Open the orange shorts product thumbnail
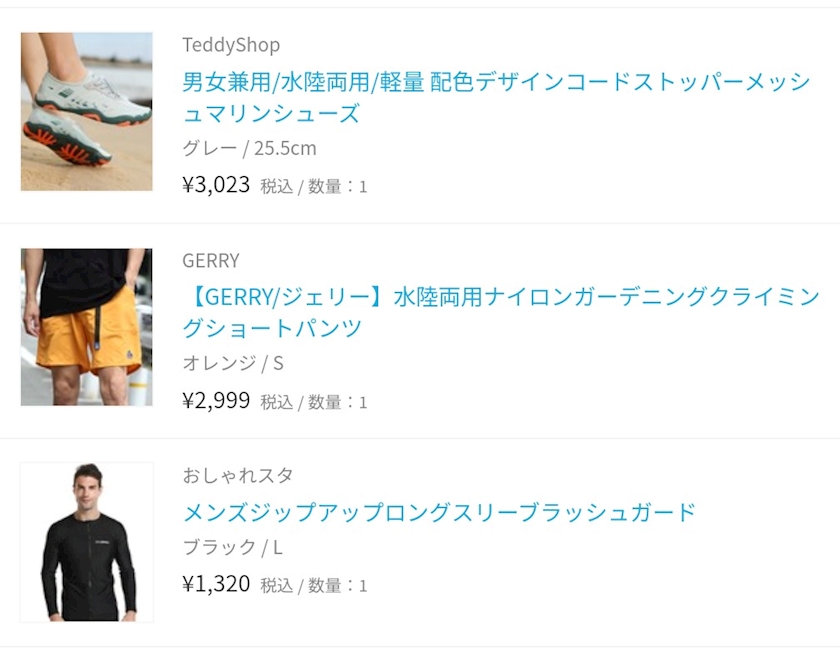Viewport: 840px width, 650px height. pos(87,327)
